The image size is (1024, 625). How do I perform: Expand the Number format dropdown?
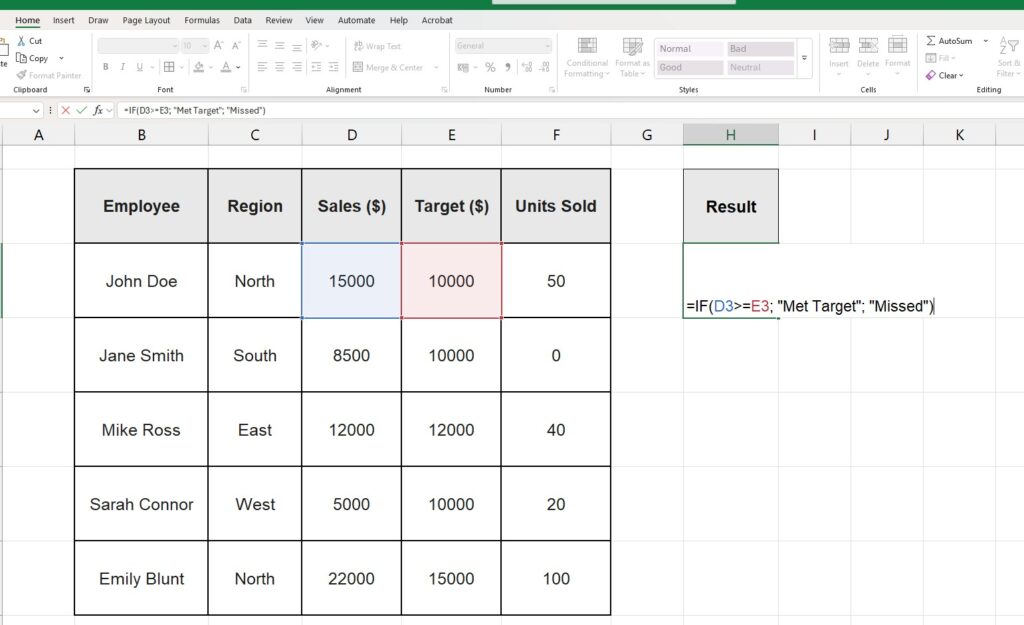(x=549, y=45)
